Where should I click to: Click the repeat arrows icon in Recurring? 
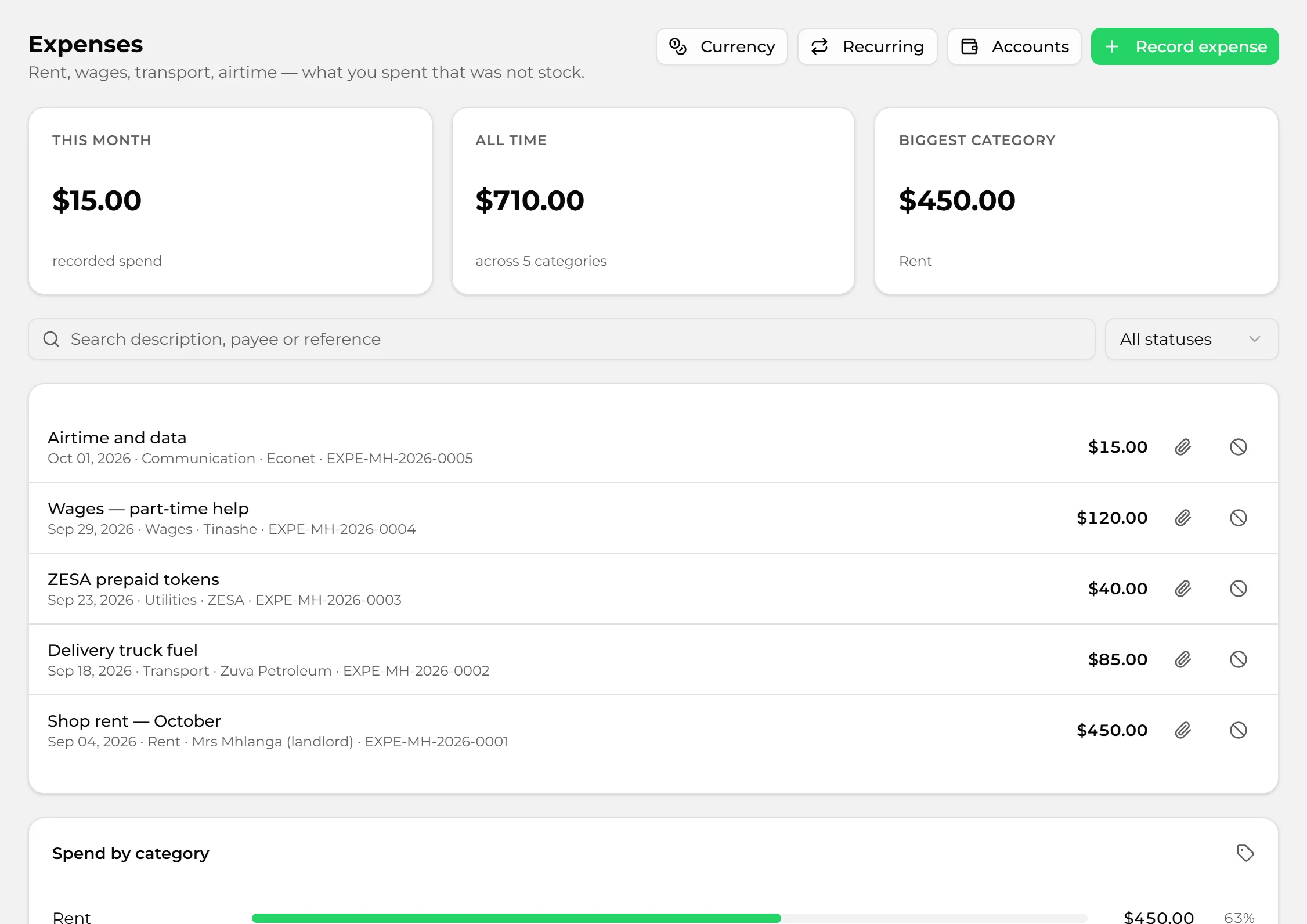click(x=819, y=46)
